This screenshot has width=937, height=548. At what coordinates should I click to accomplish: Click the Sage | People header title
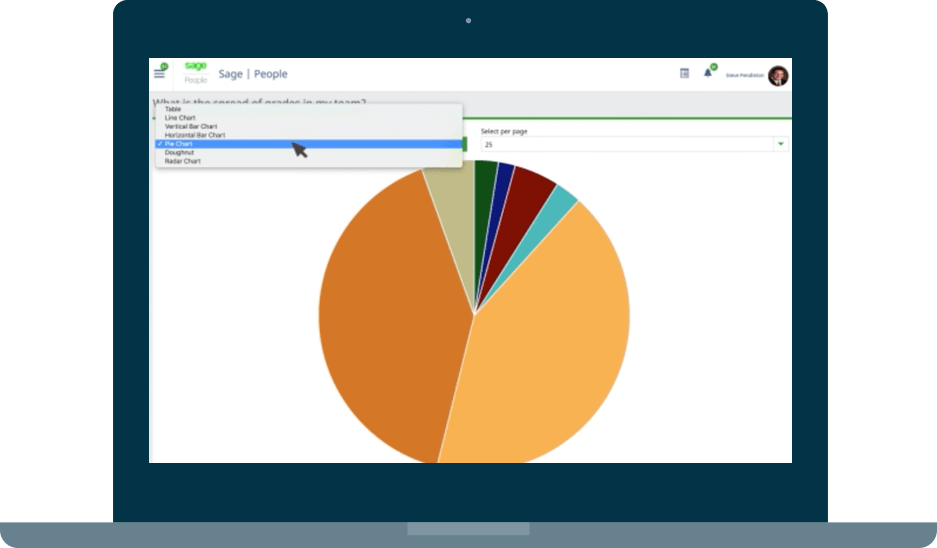(253, 74)
